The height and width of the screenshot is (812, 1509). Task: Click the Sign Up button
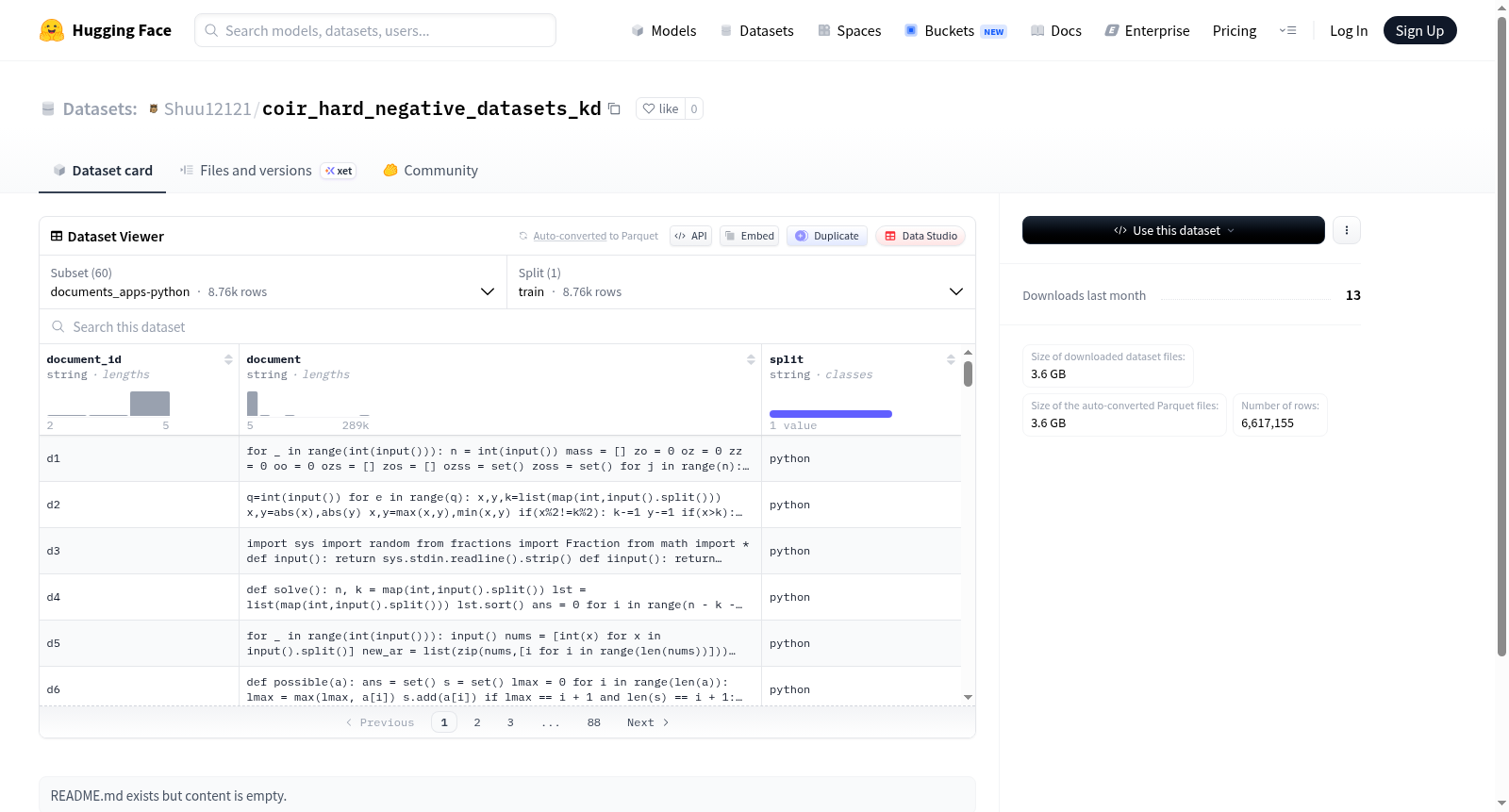pyautogui.click(x=1419, y=30)
